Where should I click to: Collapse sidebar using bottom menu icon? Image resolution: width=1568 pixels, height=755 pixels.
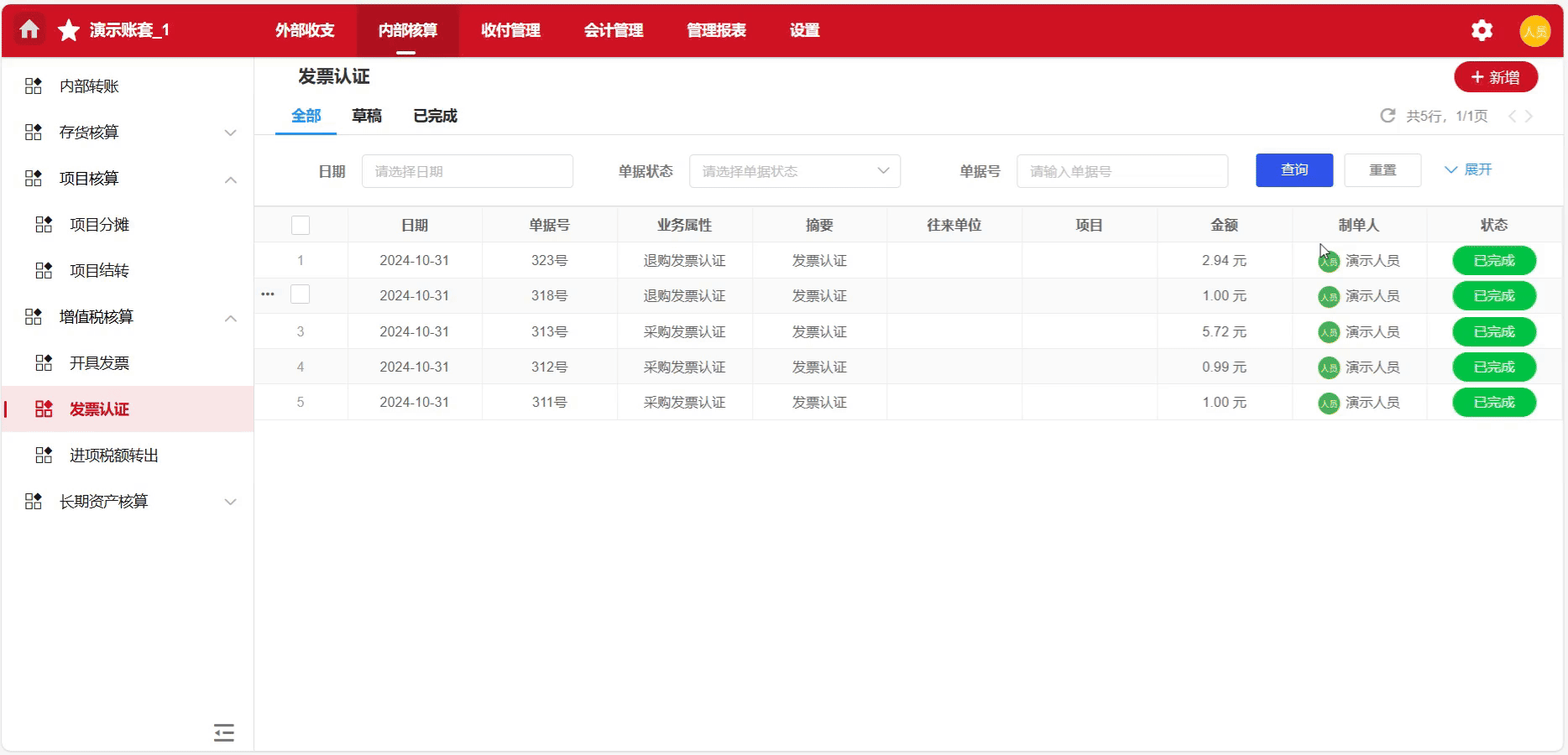[223, 732]
